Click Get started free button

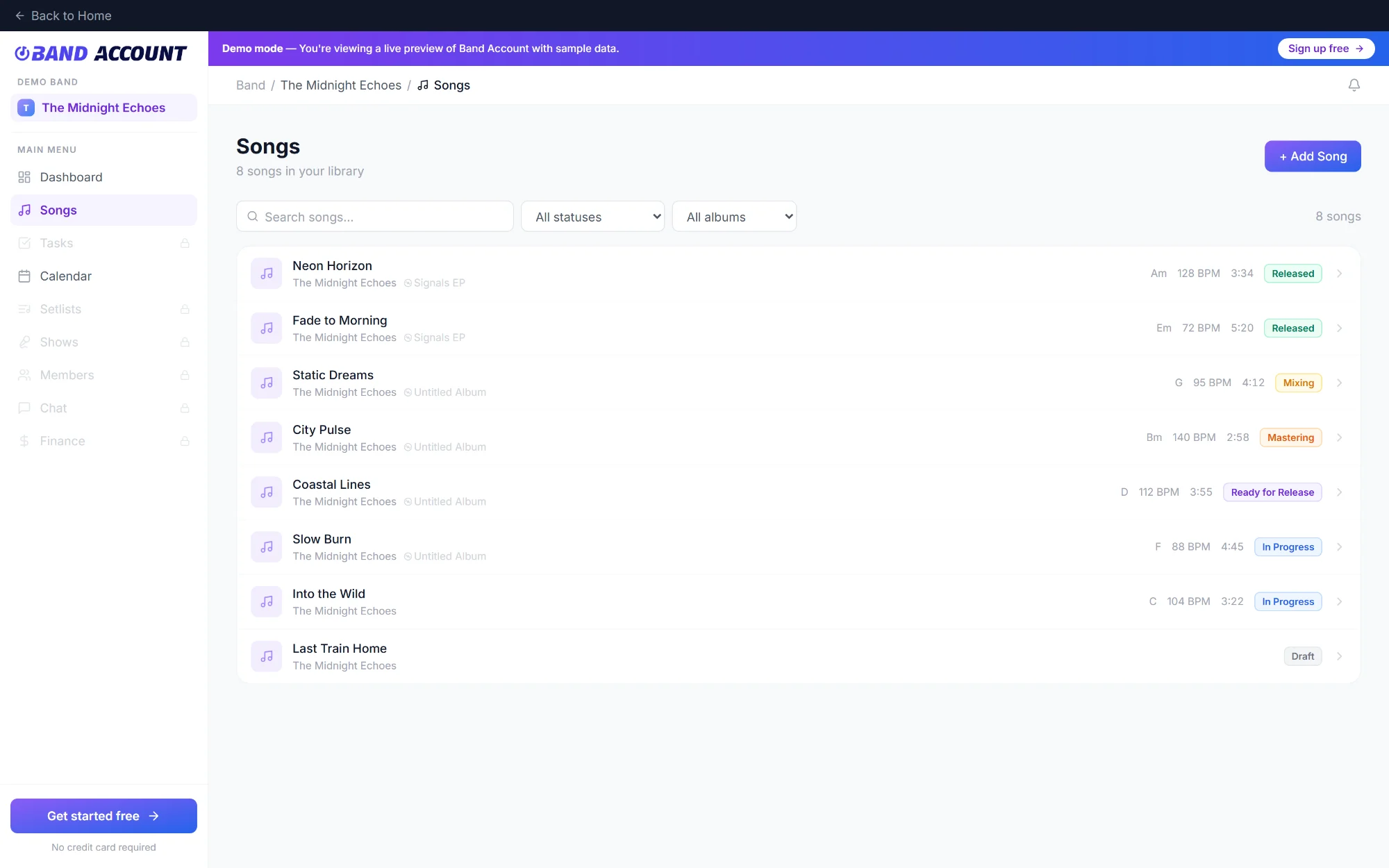(x=103, y=816)
